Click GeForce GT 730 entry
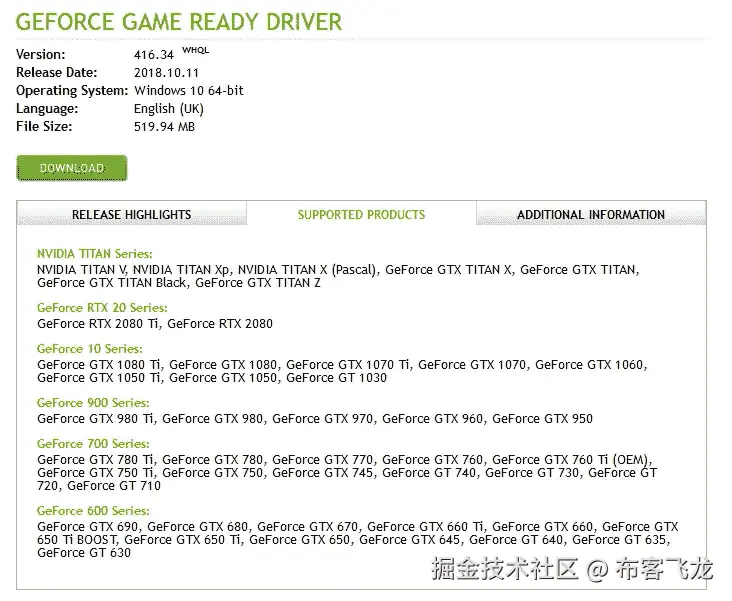Viewport: 732px width, 601px height. click(532, 473)
